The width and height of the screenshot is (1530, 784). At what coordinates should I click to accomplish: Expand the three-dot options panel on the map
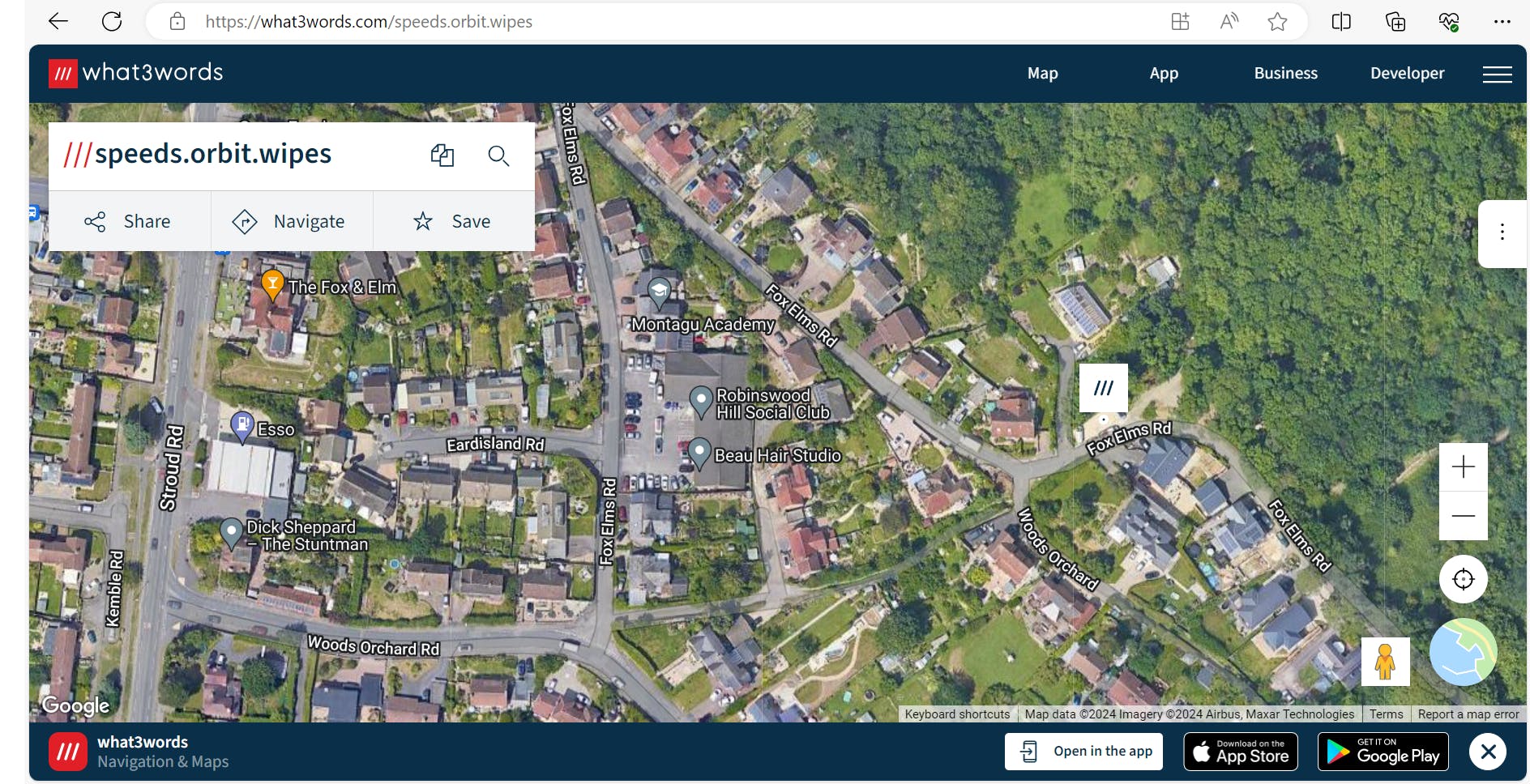(1502, 232)
